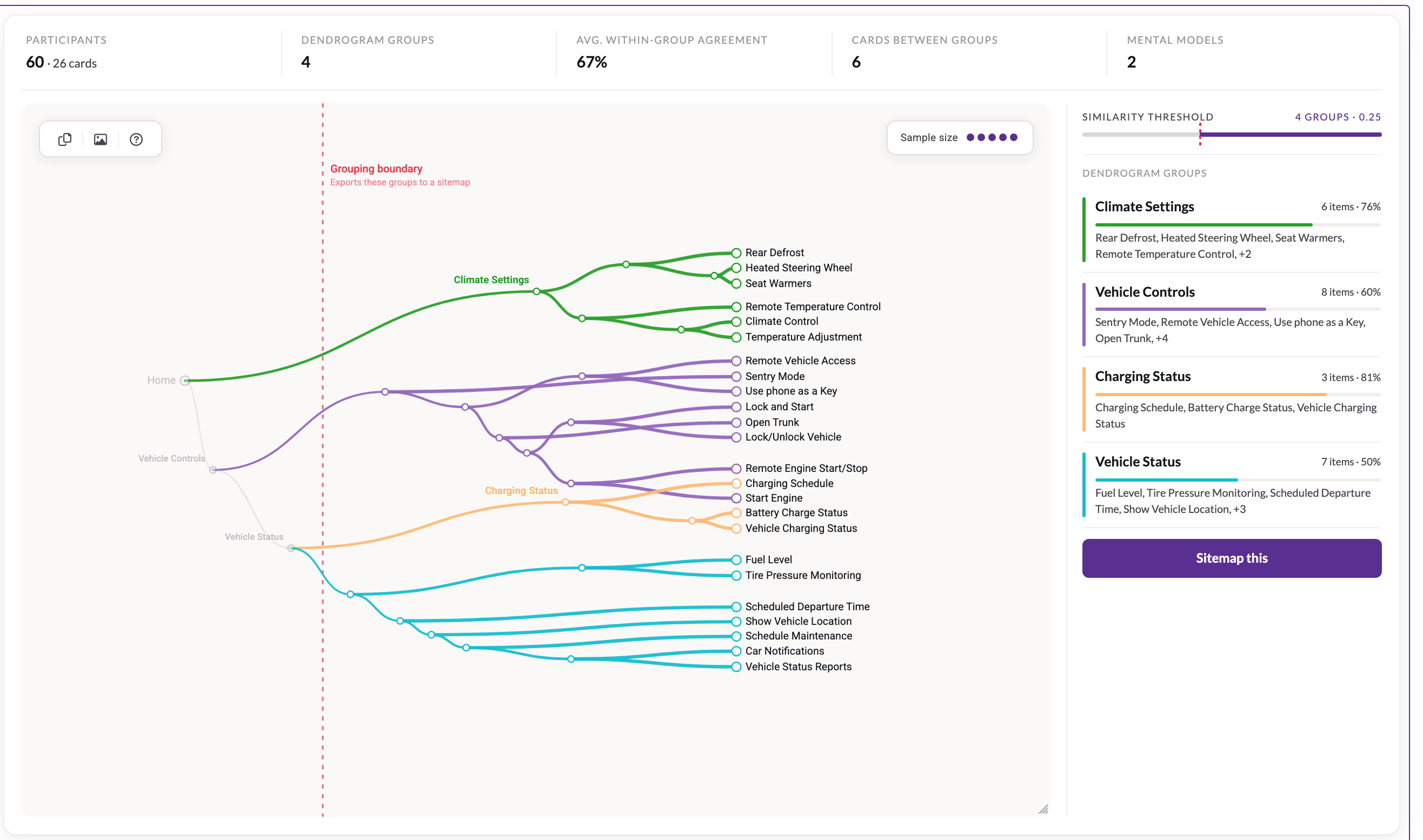This screenshot has height=840, width=1423.
Task: Click the Sitemap this button
Action: (1231, 558)
